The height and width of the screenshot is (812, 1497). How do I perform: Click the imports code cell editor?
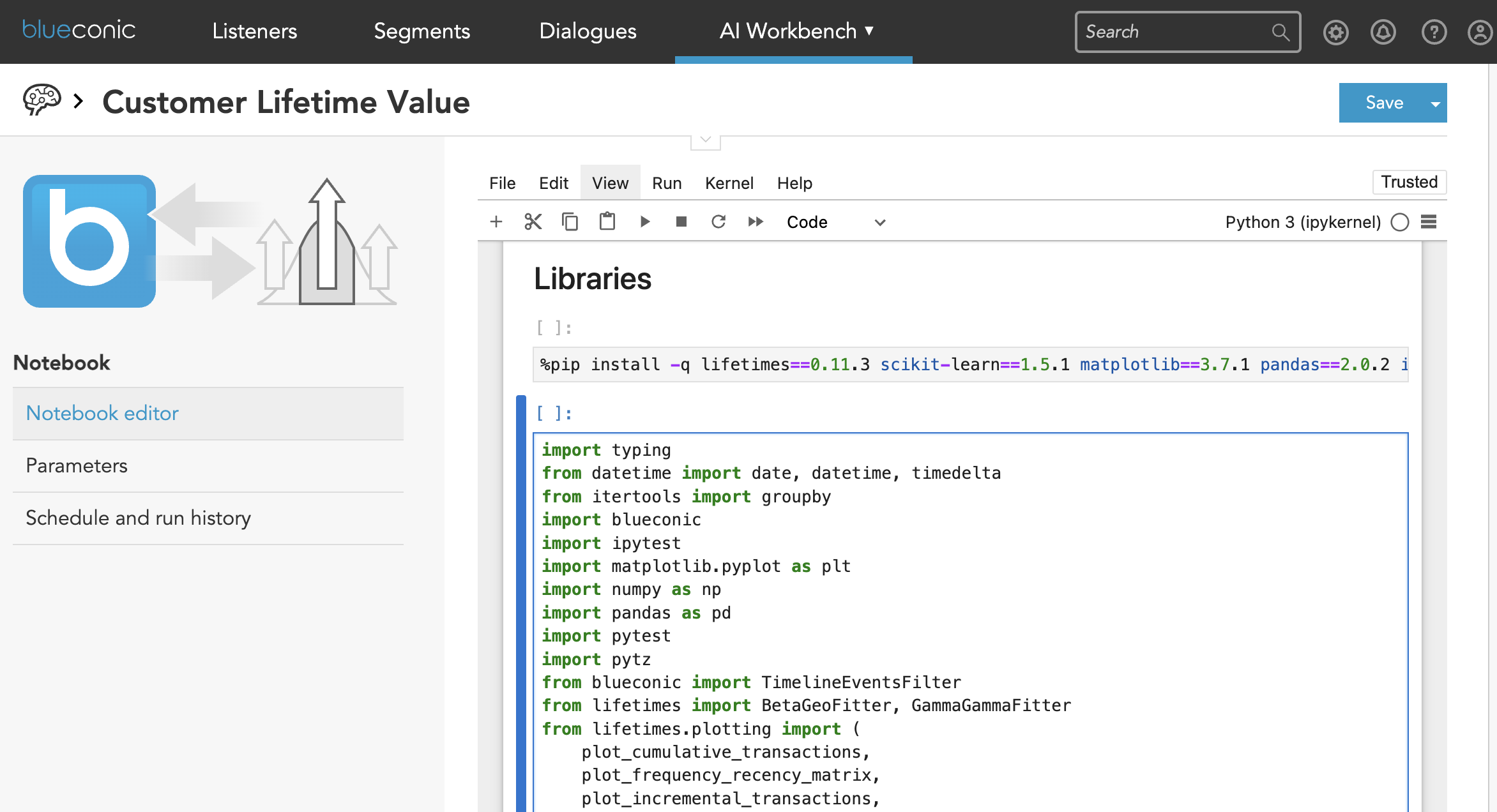(970, 622)
